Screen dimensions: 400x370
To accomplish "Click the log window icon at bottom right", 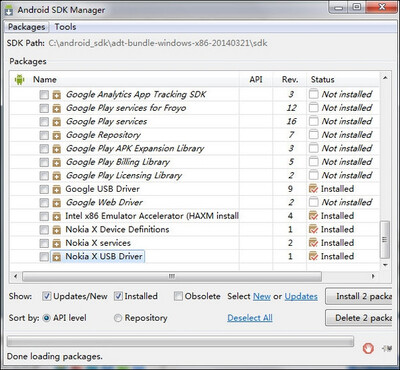I will click(387, 348).
